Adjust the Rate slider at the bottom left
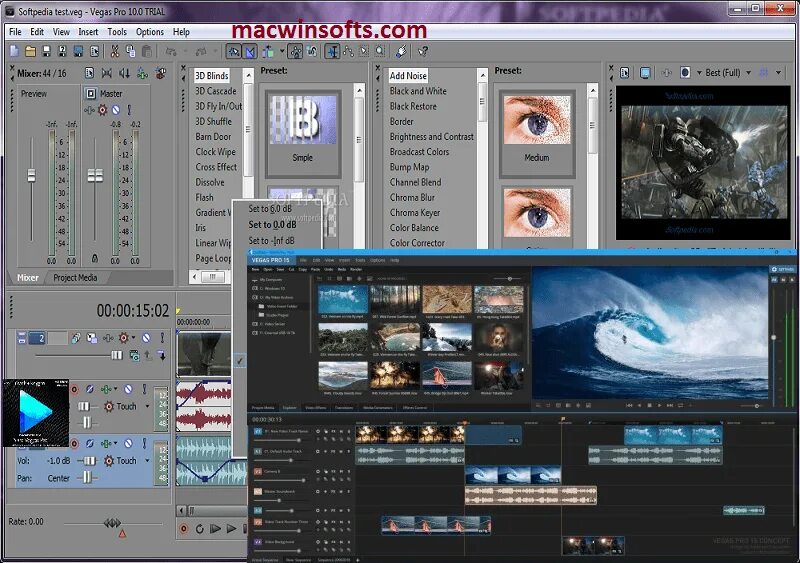The image size is (800, 563). tap(112, 523)
